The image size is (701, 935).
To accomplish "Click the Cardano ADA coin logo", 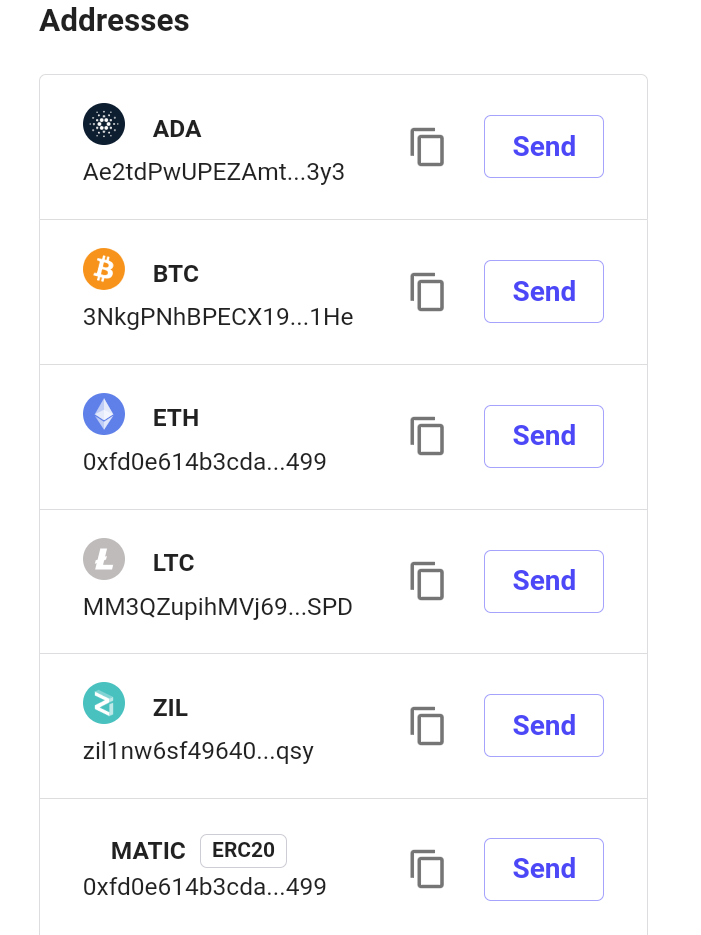I will point(104,125).
